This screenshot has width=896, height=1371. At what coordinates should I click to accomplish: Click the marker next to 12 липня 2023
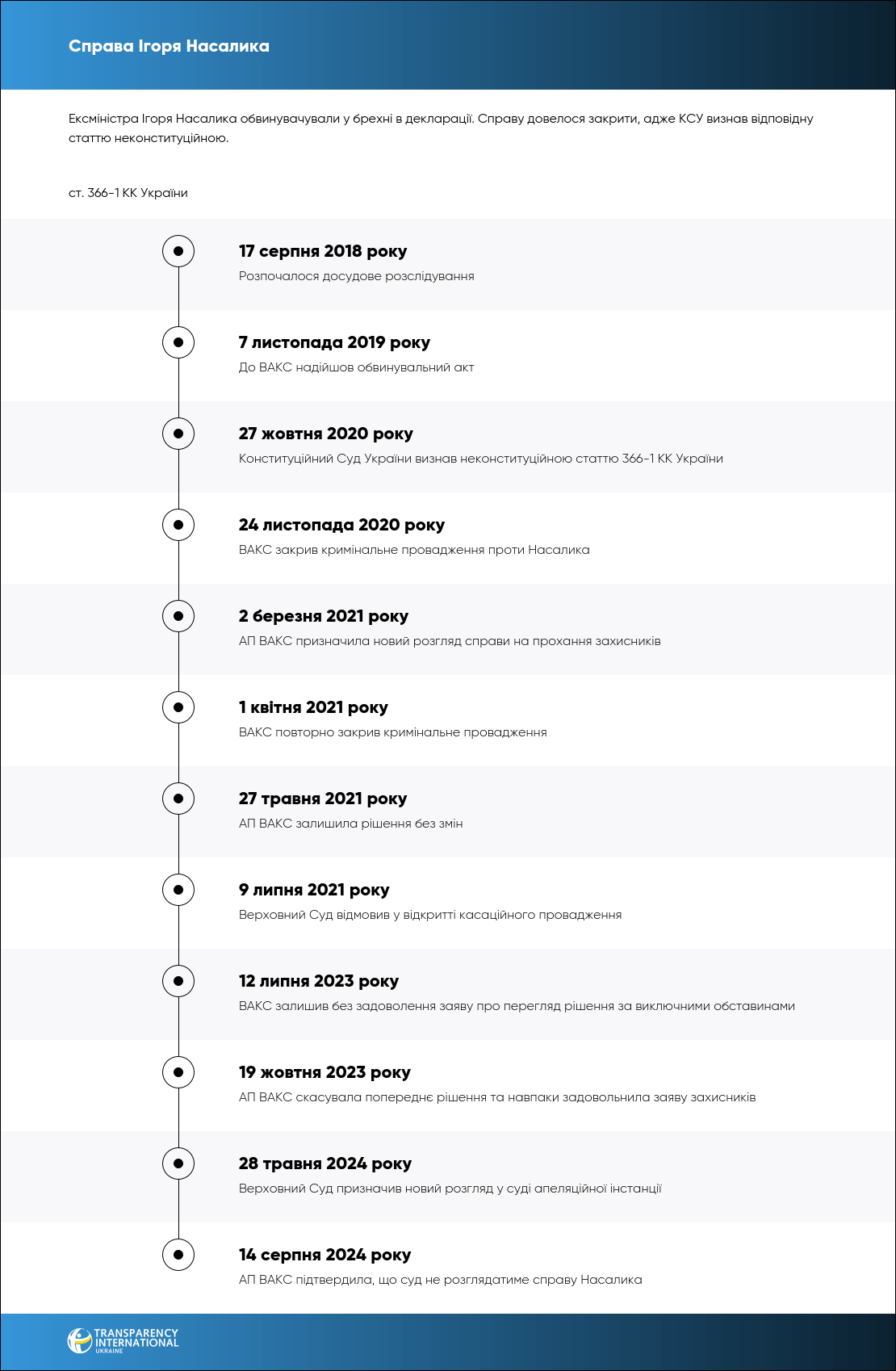(x=178, y=981)
